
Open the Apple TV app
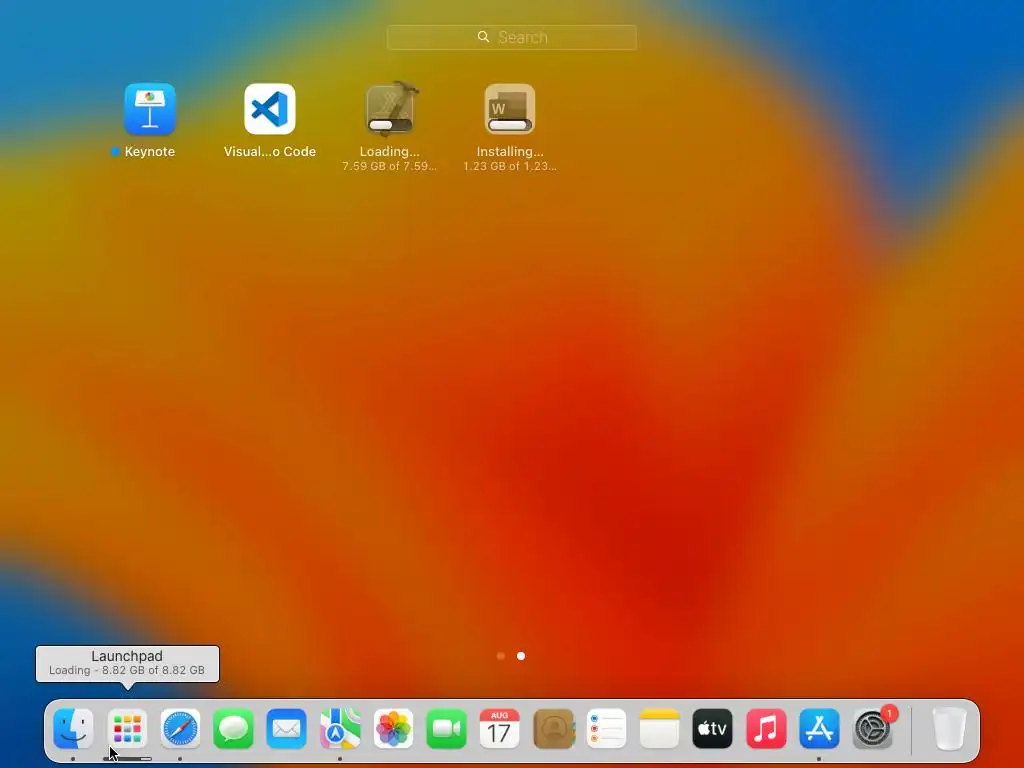712,729
